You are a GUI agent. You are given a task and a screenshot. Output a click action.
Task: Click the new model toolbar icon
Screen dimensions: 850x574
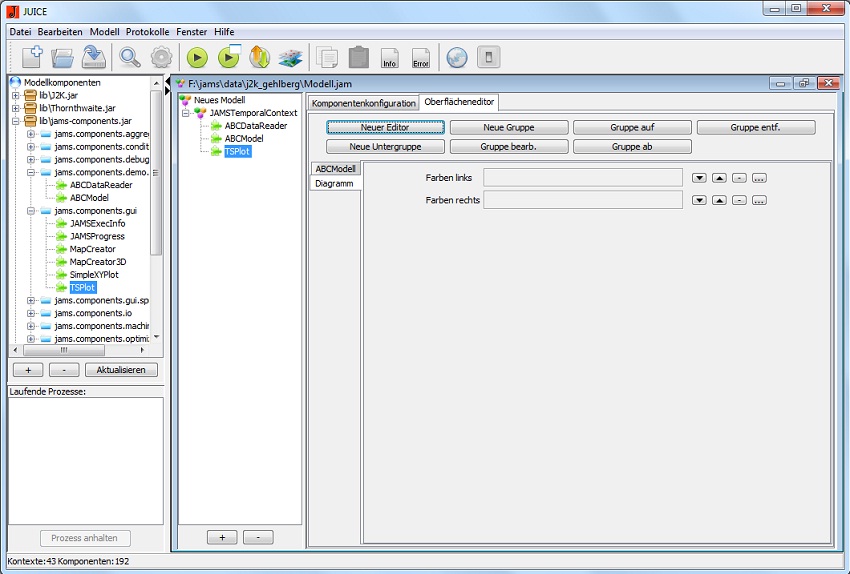click(31, 57)
